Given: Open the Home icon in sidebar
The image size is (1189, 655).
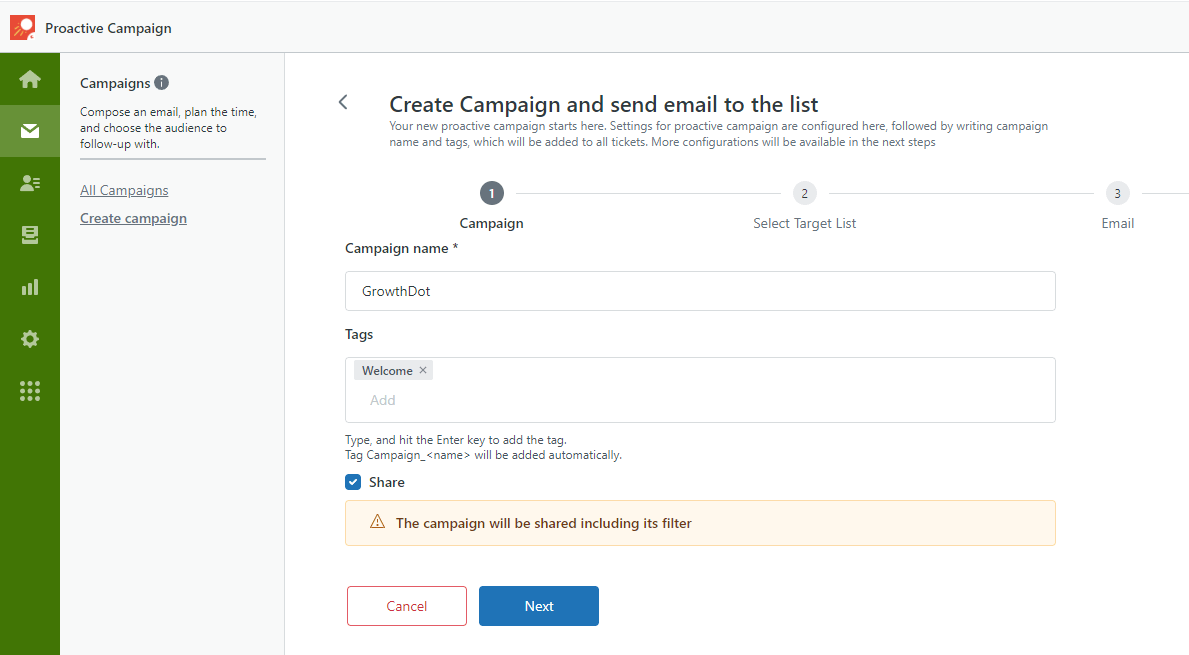Looking at the screenshot, I should click(x=30, y=79).
